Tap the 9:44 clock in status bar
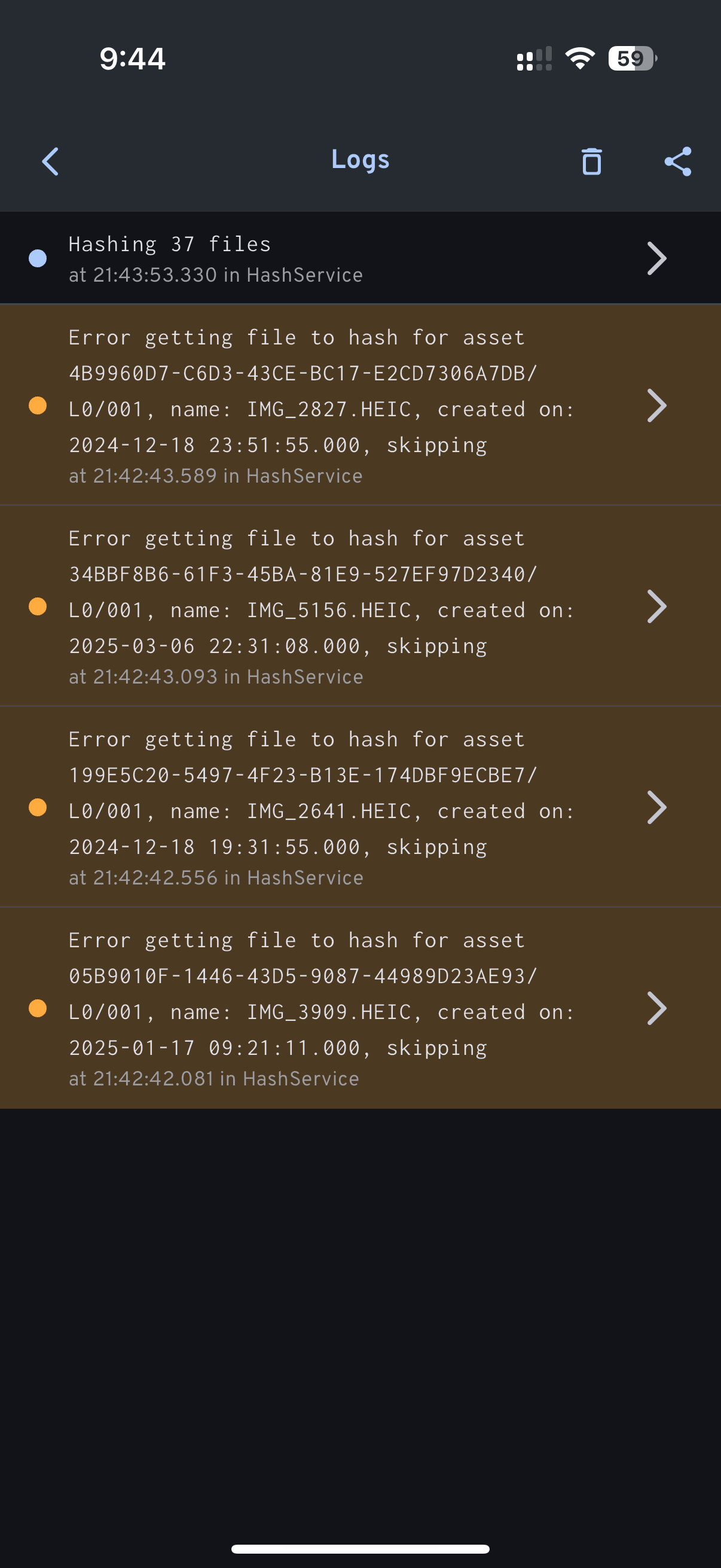 [133, 59]
